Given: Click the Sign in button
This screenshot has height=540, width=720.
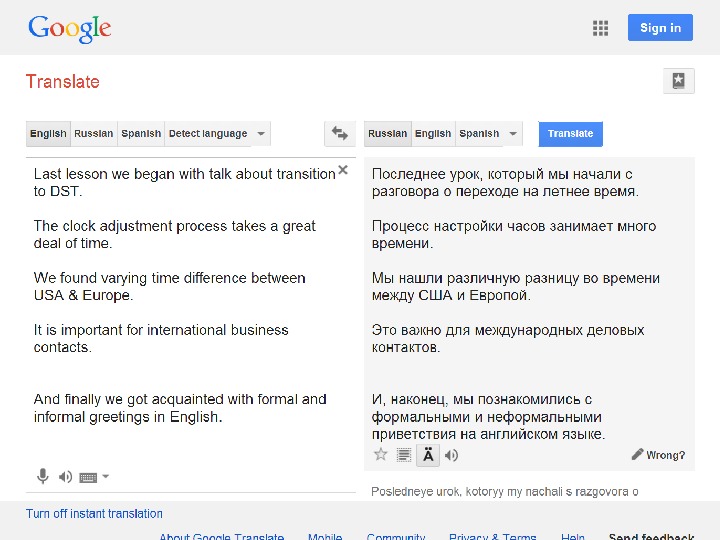Looking at the screenshot, I should pos(660,28).
